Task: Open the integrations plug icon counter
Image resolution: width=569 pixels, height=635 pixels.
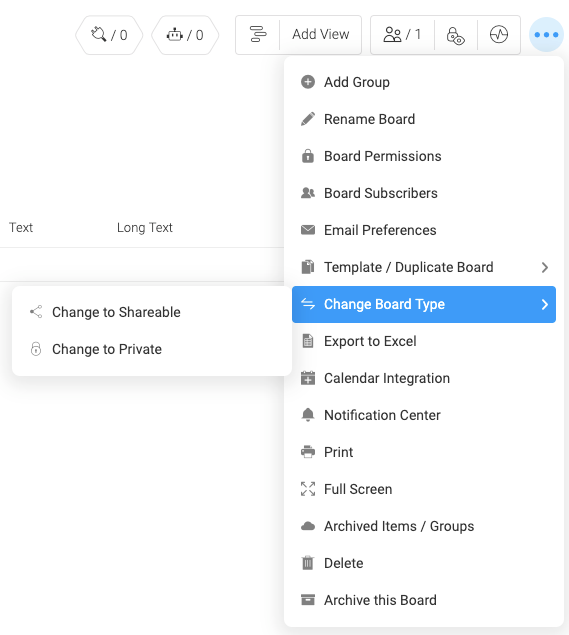Action: tap(109, 35)
